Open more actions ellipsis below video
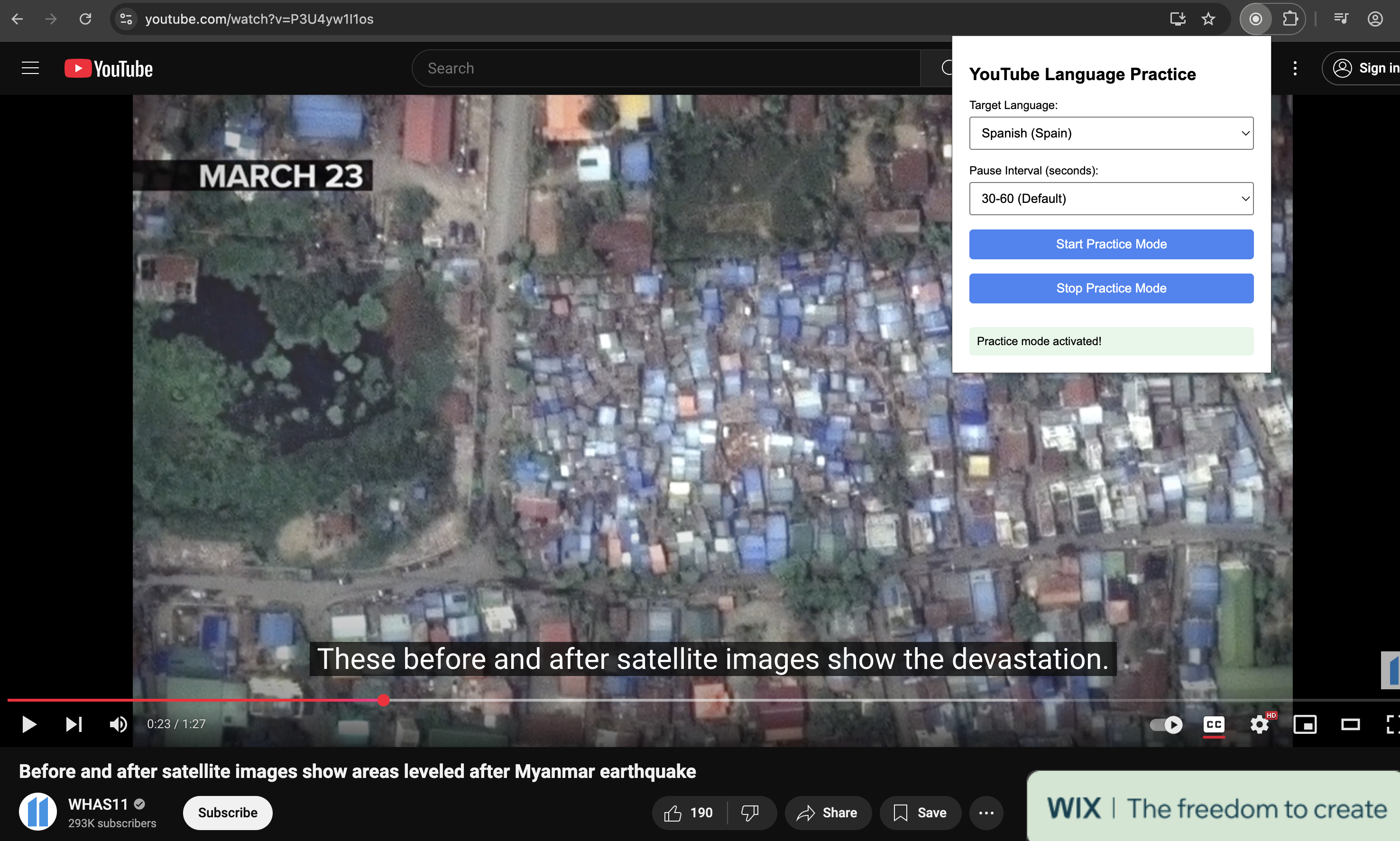The width and height of the screenshot is (1400, 841). click(x=986, y=813)
